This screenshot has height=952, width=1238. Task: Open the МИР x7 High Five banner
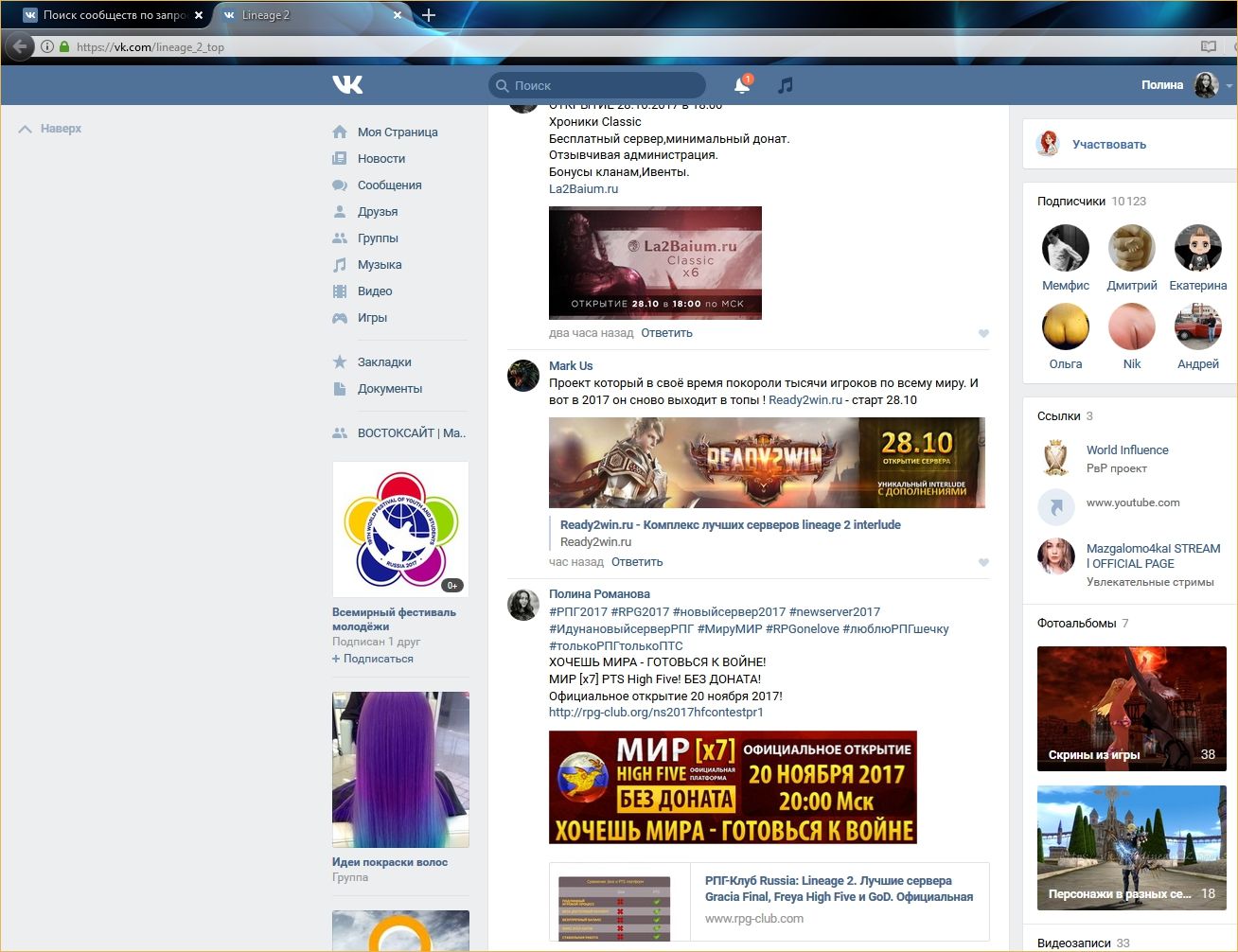733,787
